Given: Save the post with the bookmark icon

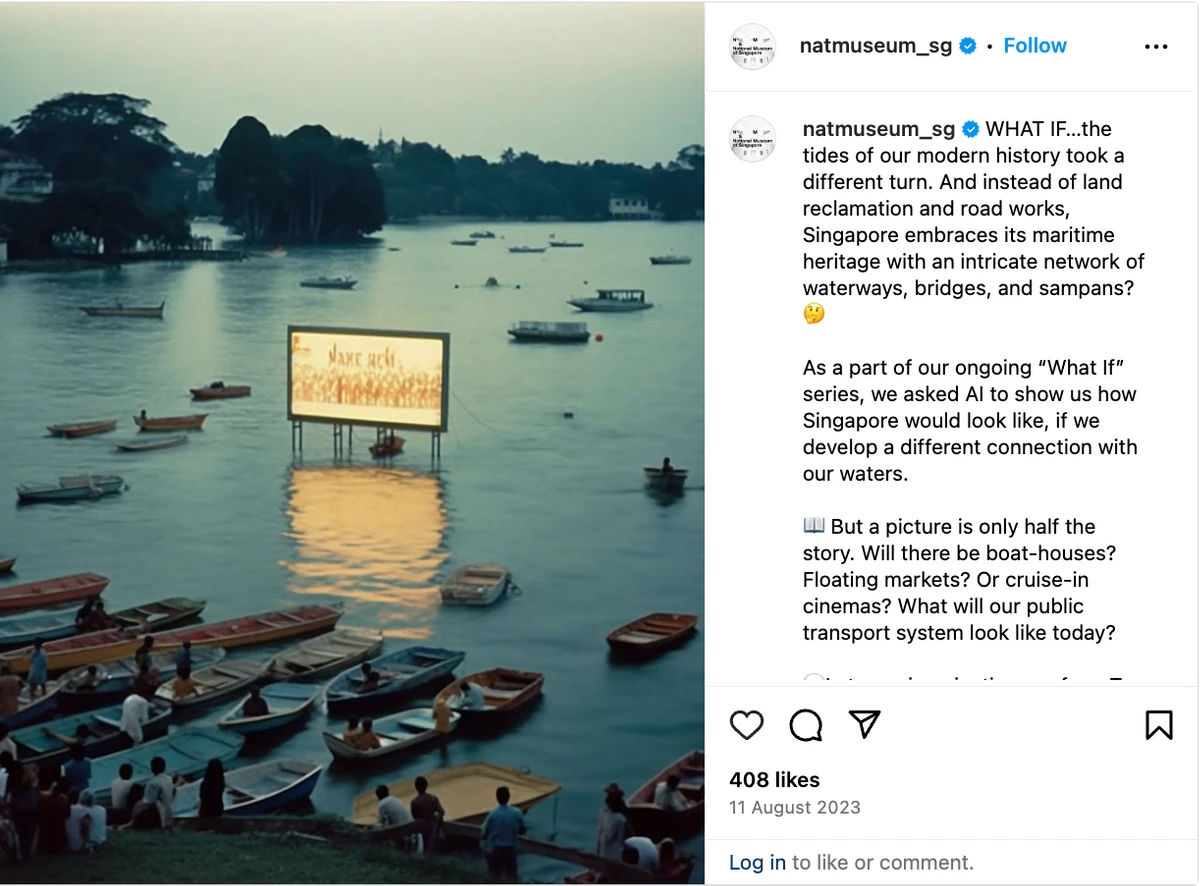Looking at the screenshot, I should pos(1159,725).
